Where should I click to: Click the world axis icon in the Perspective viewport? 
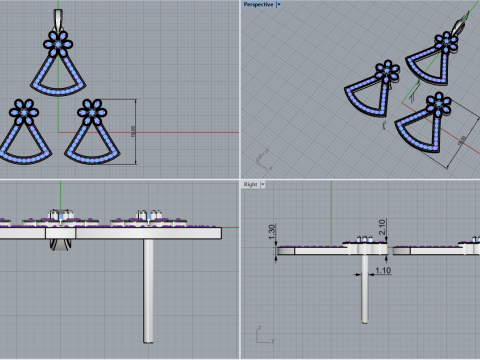[x=264, y=160]
